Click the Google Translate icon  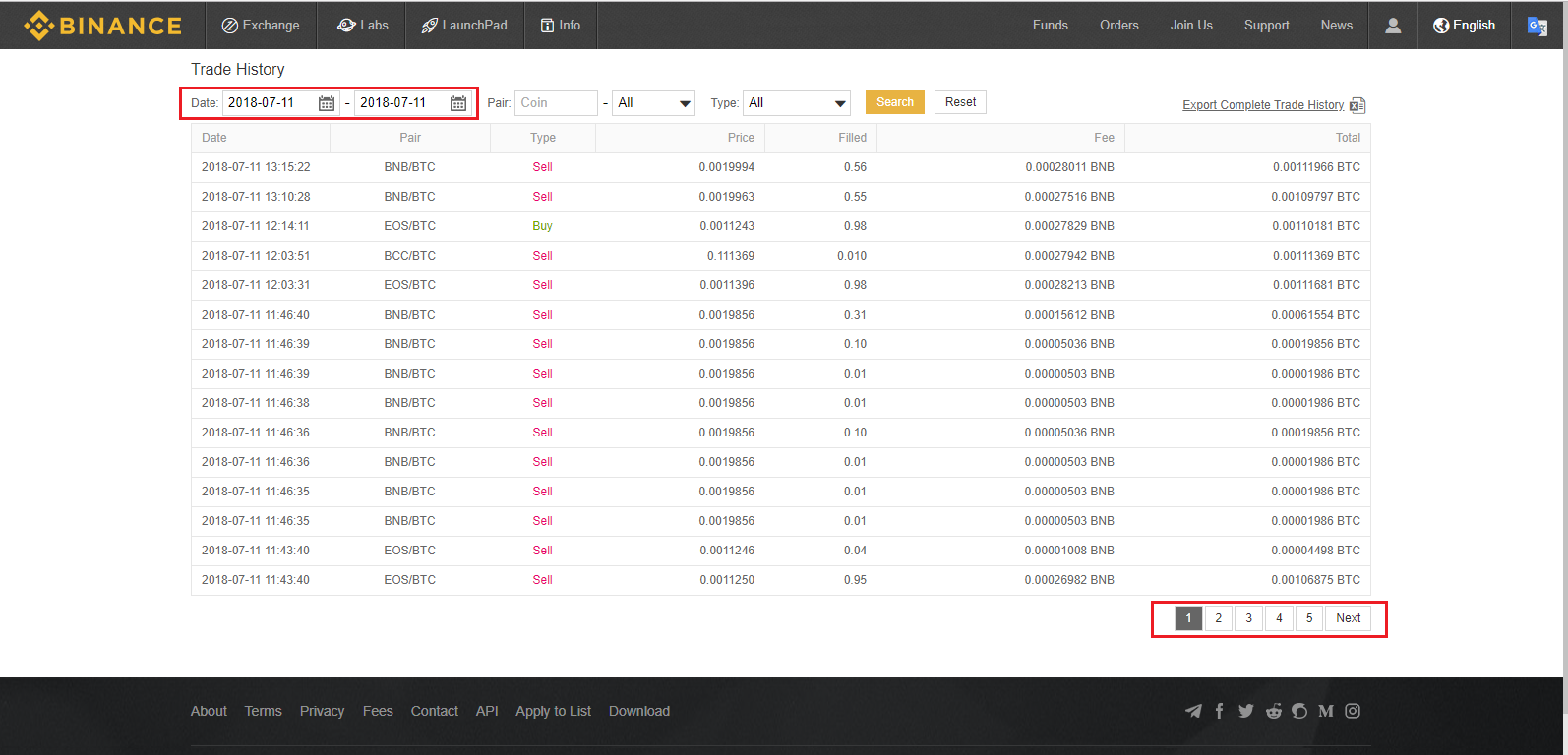(x=1537, y=26)
